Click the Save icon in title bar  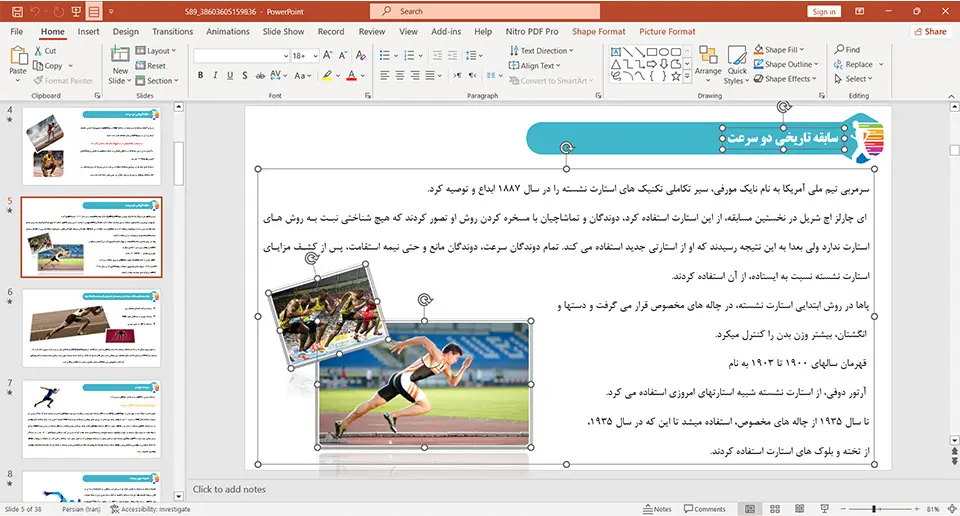click(x=17, y=12)
